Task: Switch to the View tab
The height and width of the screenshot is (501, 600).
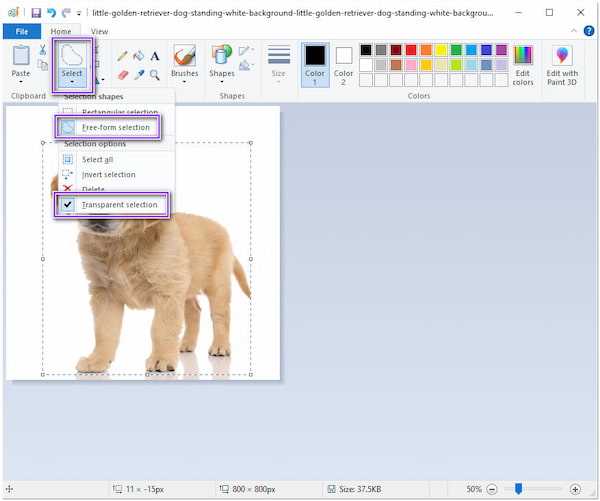Action: click(x=99, y=31)
